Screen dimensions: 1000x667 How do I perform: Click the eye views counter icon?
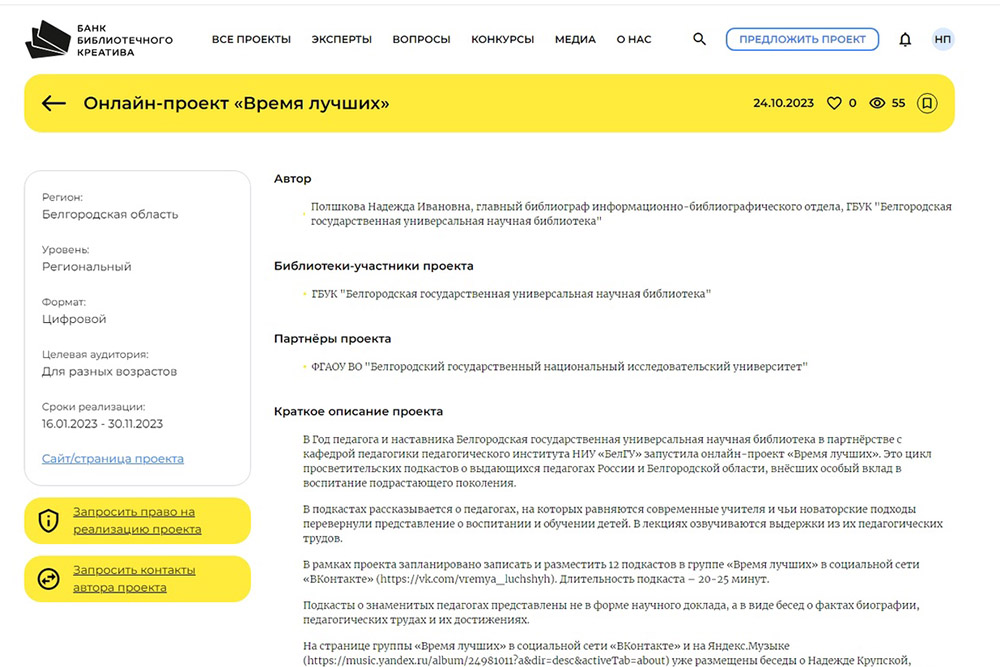[878, 103]
